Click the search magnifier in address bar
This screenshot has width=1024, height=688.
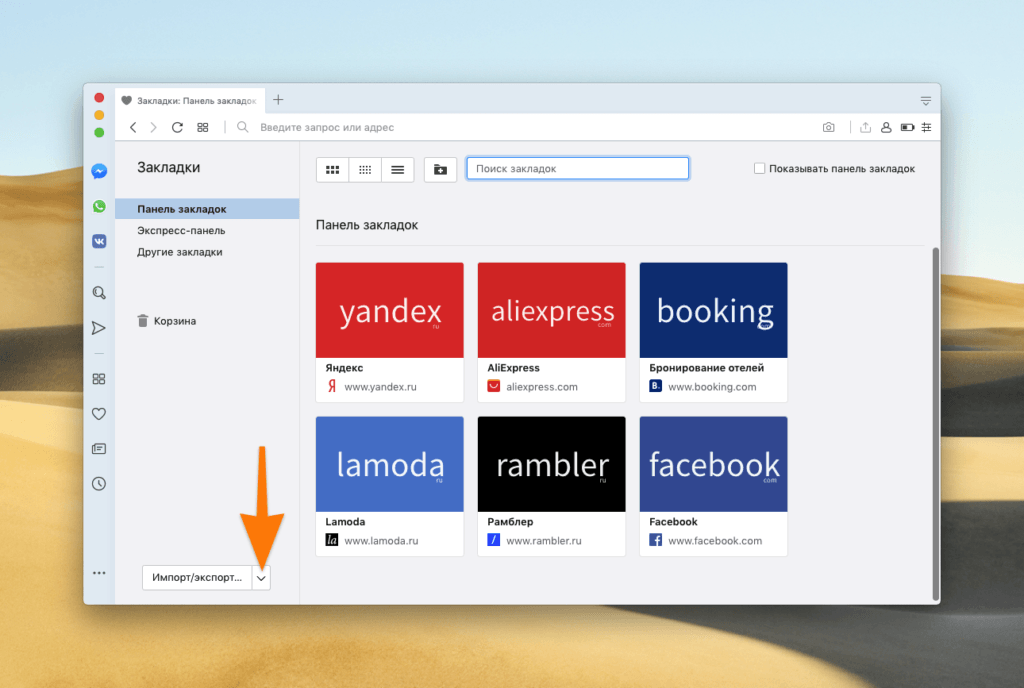(x=243, y=127)
